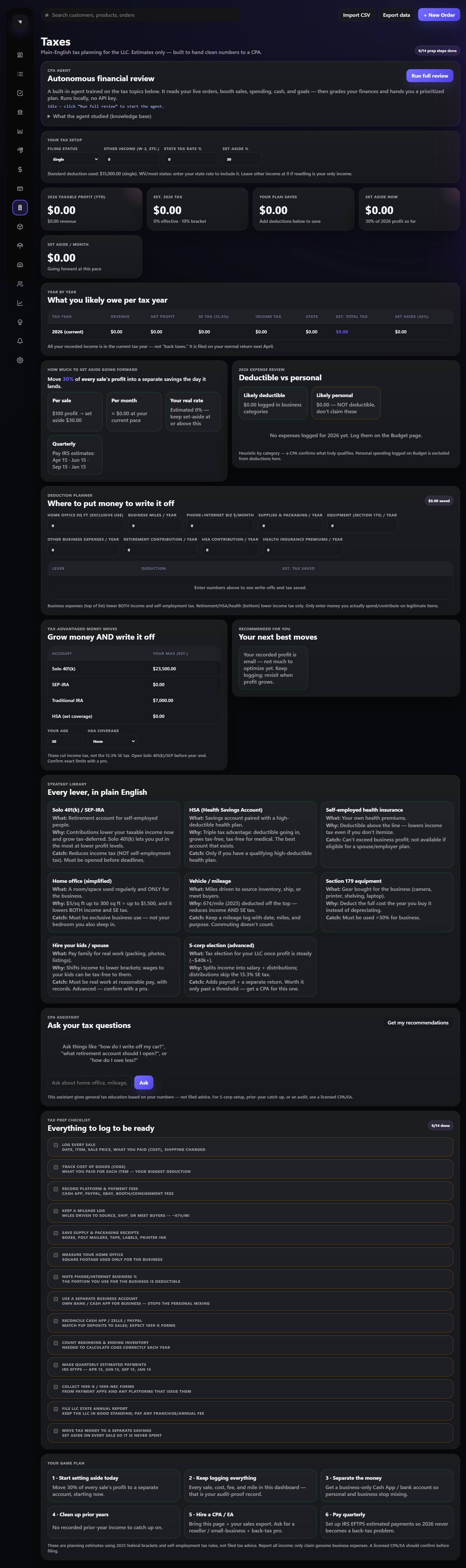Expand 'What the agent studied' knowledge base
466x1568 pixels.
pos(99,116)
